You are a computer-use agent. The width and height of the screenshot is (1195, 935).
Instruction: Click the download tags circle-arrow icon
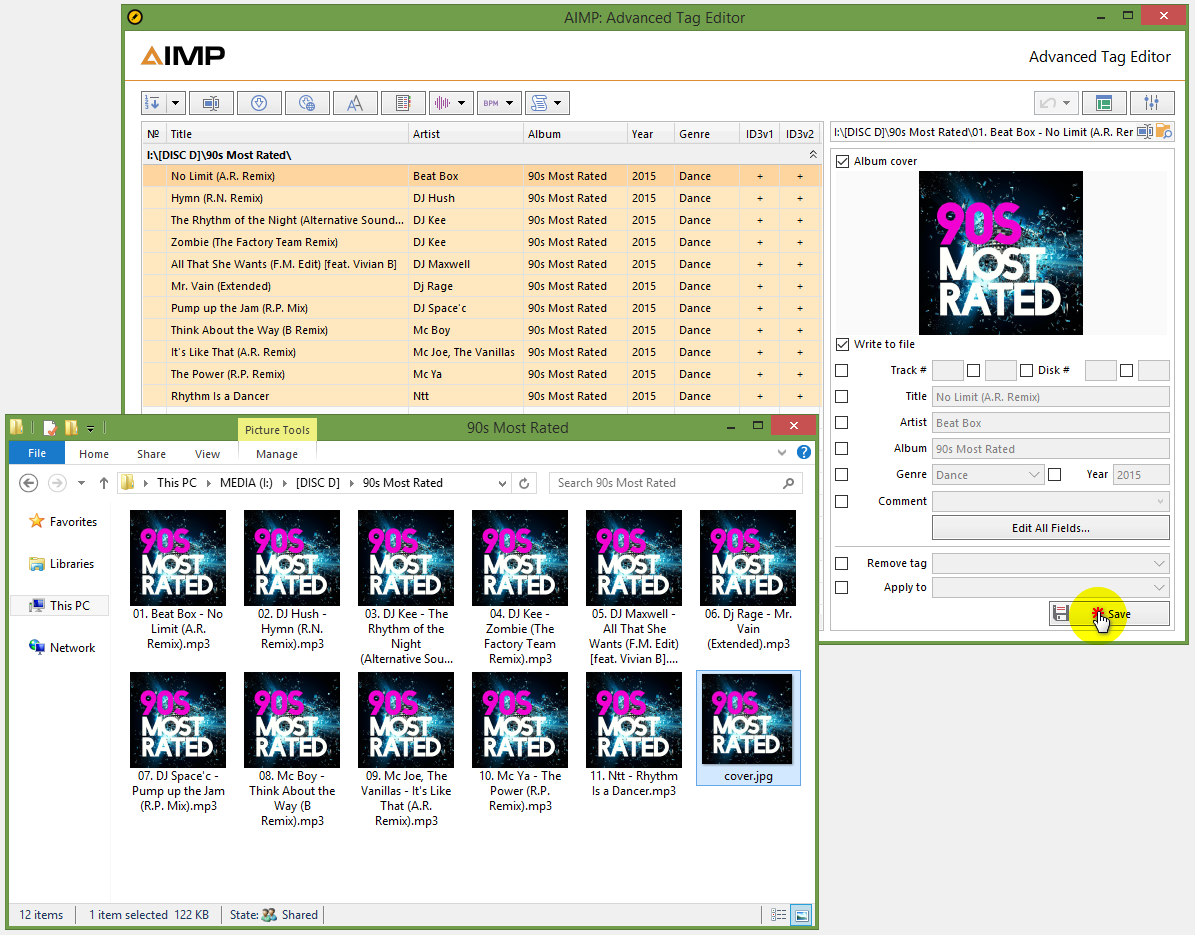click(x=259, y=103)
